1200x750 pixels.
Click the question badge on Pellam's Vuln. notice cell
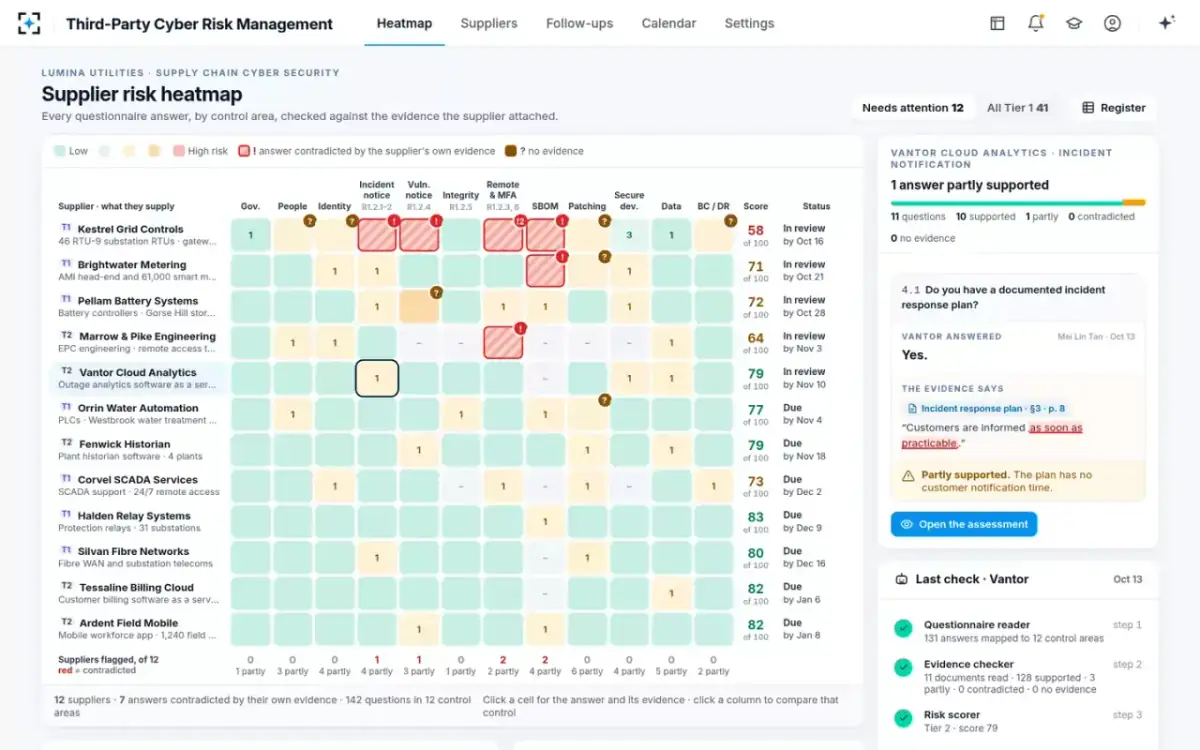(436, 292)
